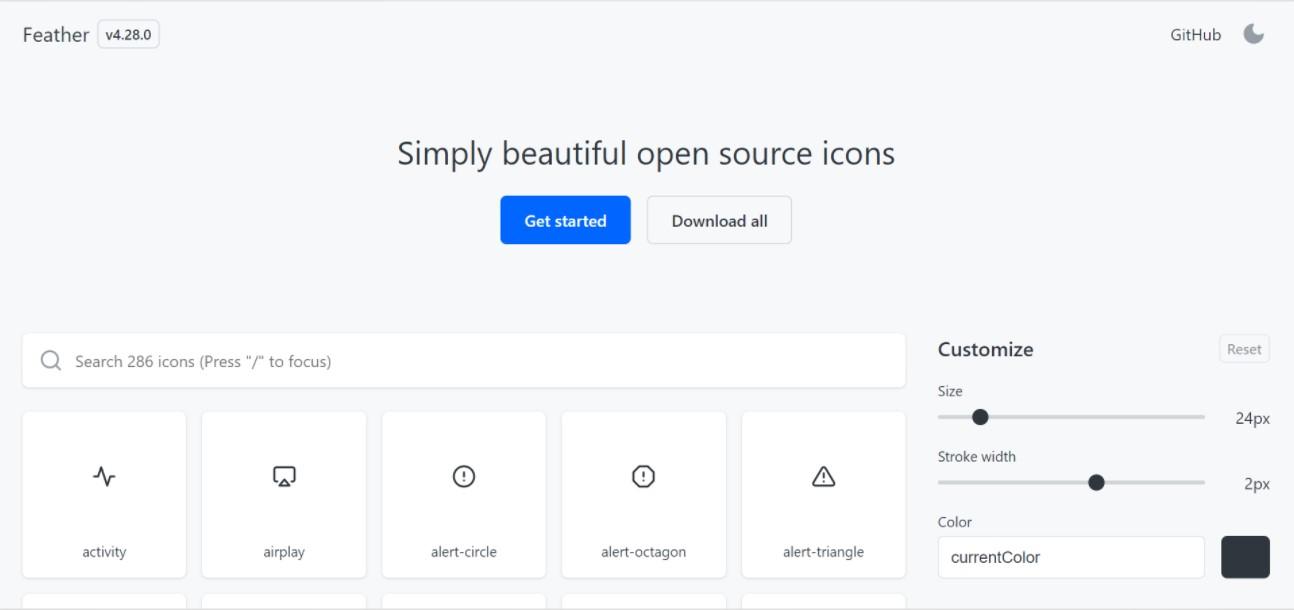Focus the currentColor text field
Image resolution: width=1294 pixels, height=610 pixels.
pos(1070,557)
